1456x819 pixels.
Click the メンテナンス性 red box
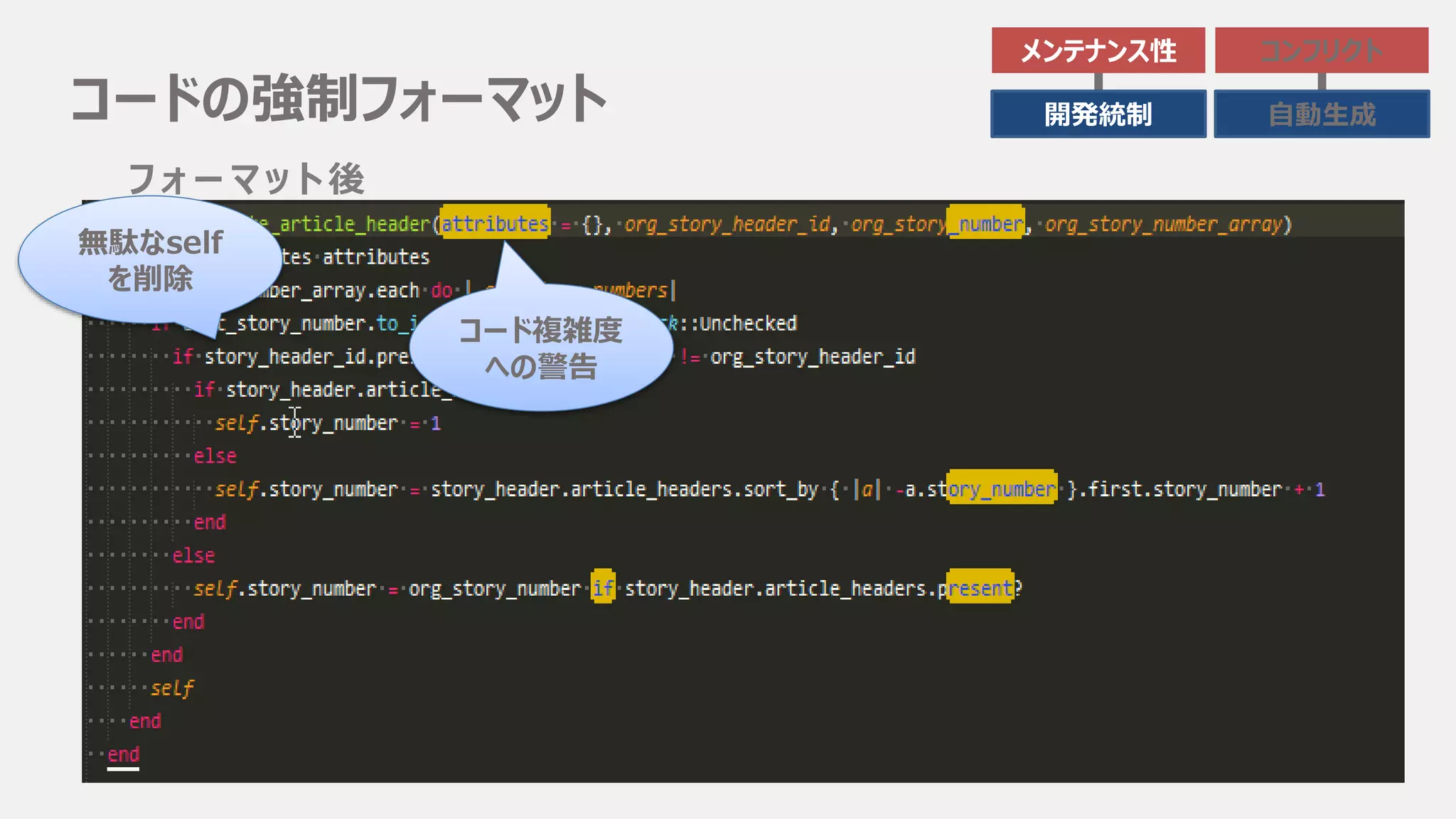(1098, 50)
